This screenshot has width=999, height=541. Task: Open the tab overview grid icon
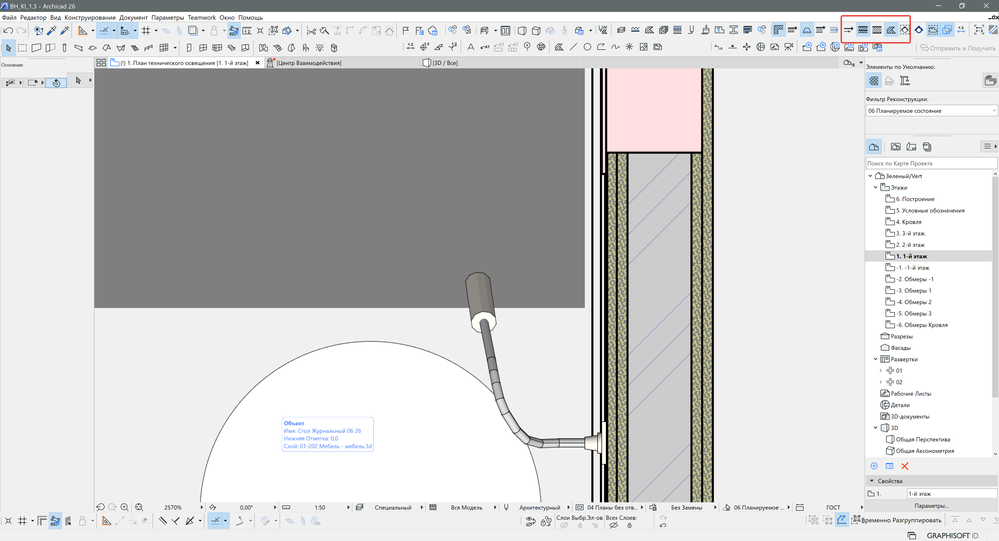100,63
